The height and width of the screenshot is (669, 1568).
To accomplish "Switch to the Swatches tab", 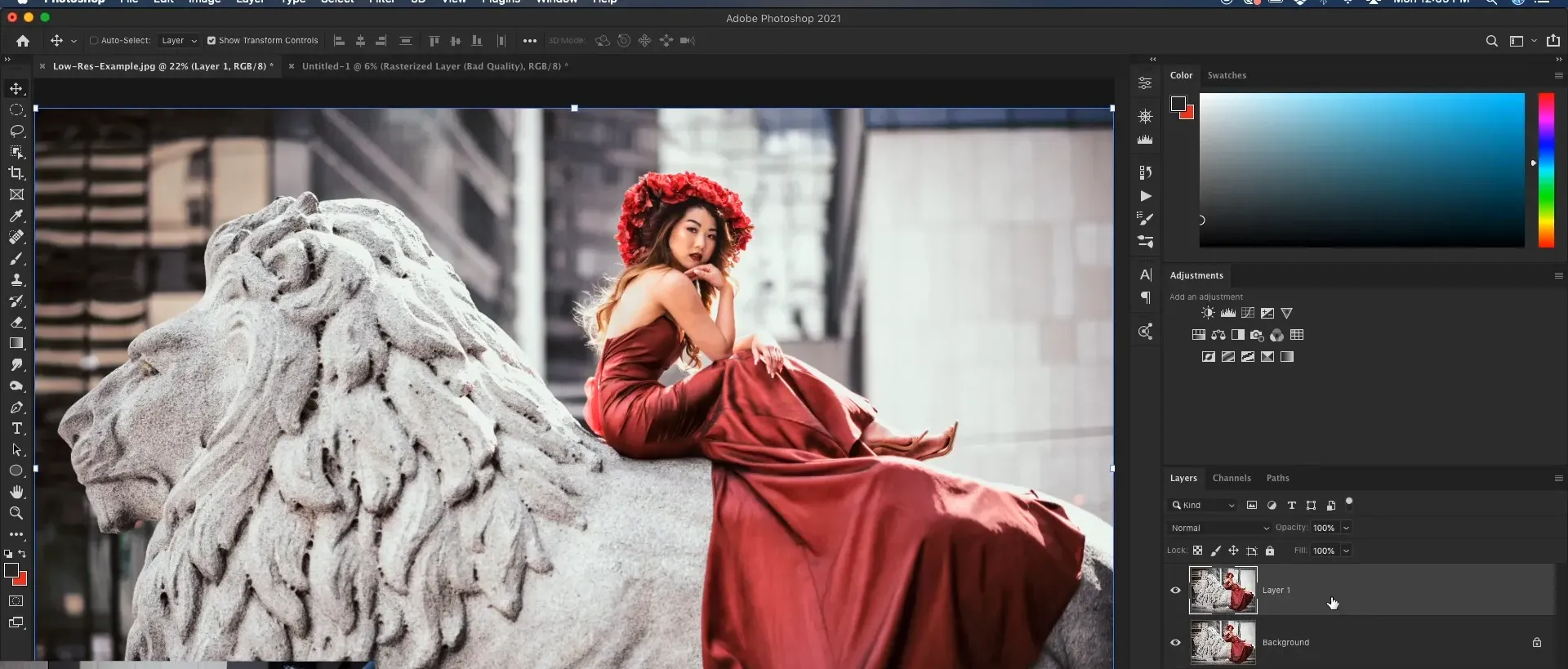I will coord(1227,75).
